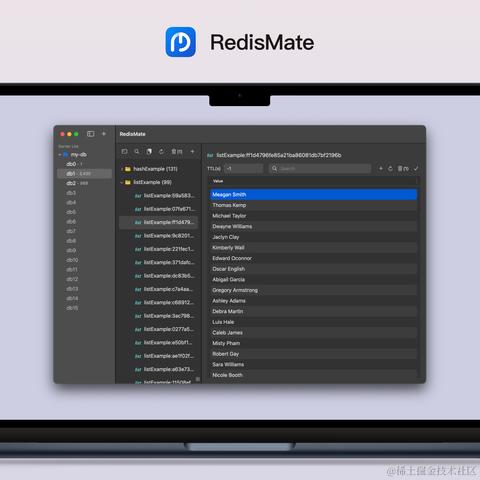
Task: Select the Thomas Kemp row
Action: [x=313, y=205]
